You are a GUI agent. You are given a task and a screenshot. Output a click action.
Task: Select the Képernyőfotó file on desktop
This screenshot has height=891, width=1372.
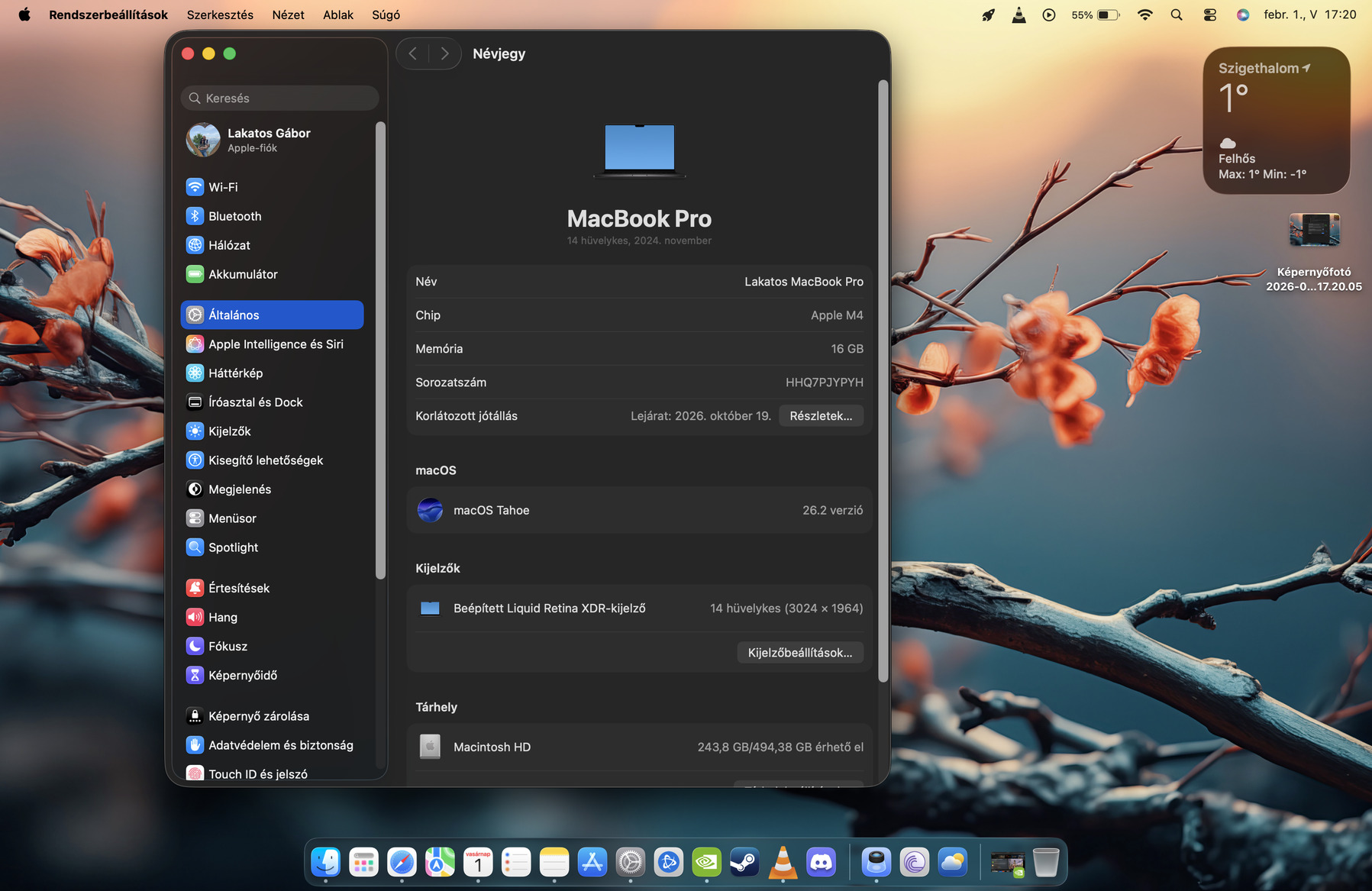click(x=1314, y=252)
